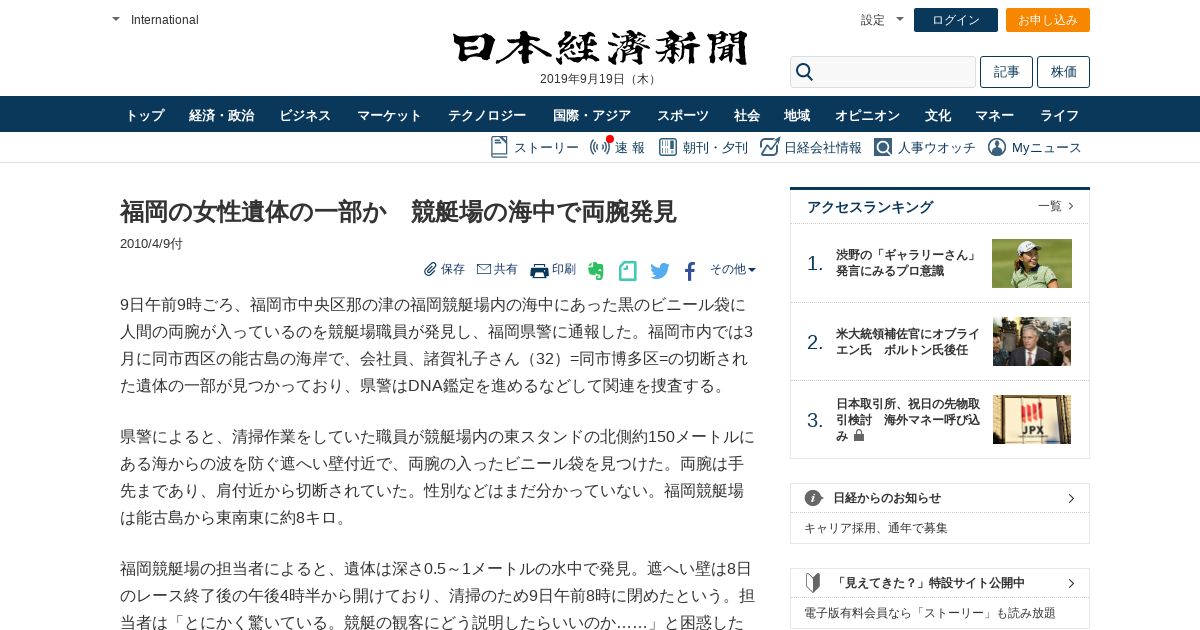
Task: Open the テクノロジー section
Action: coord(487,115)
